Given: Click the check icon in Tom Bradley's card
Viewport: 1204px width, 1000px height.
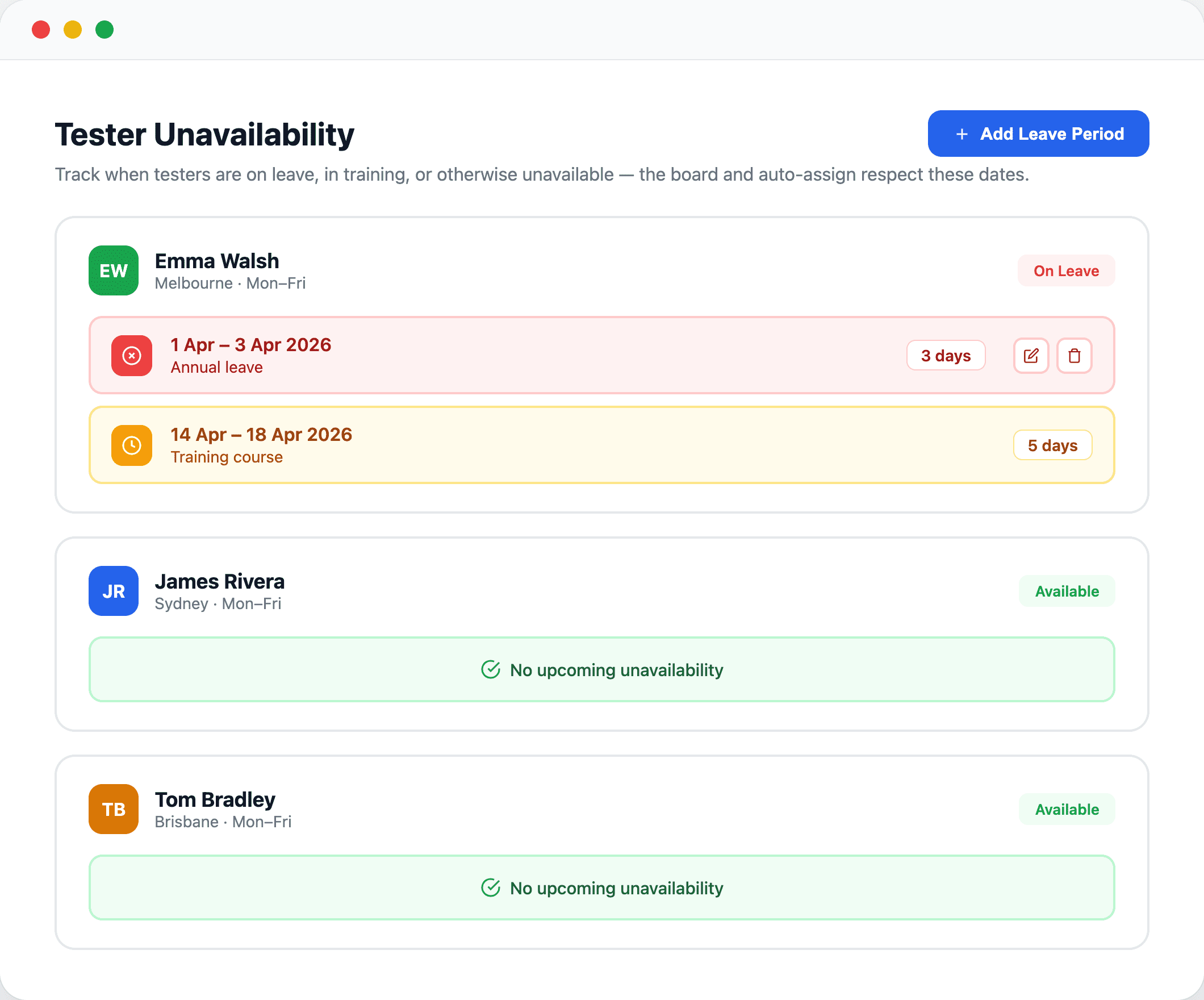Looking at the screenshot, I should (x=491, y=888).
